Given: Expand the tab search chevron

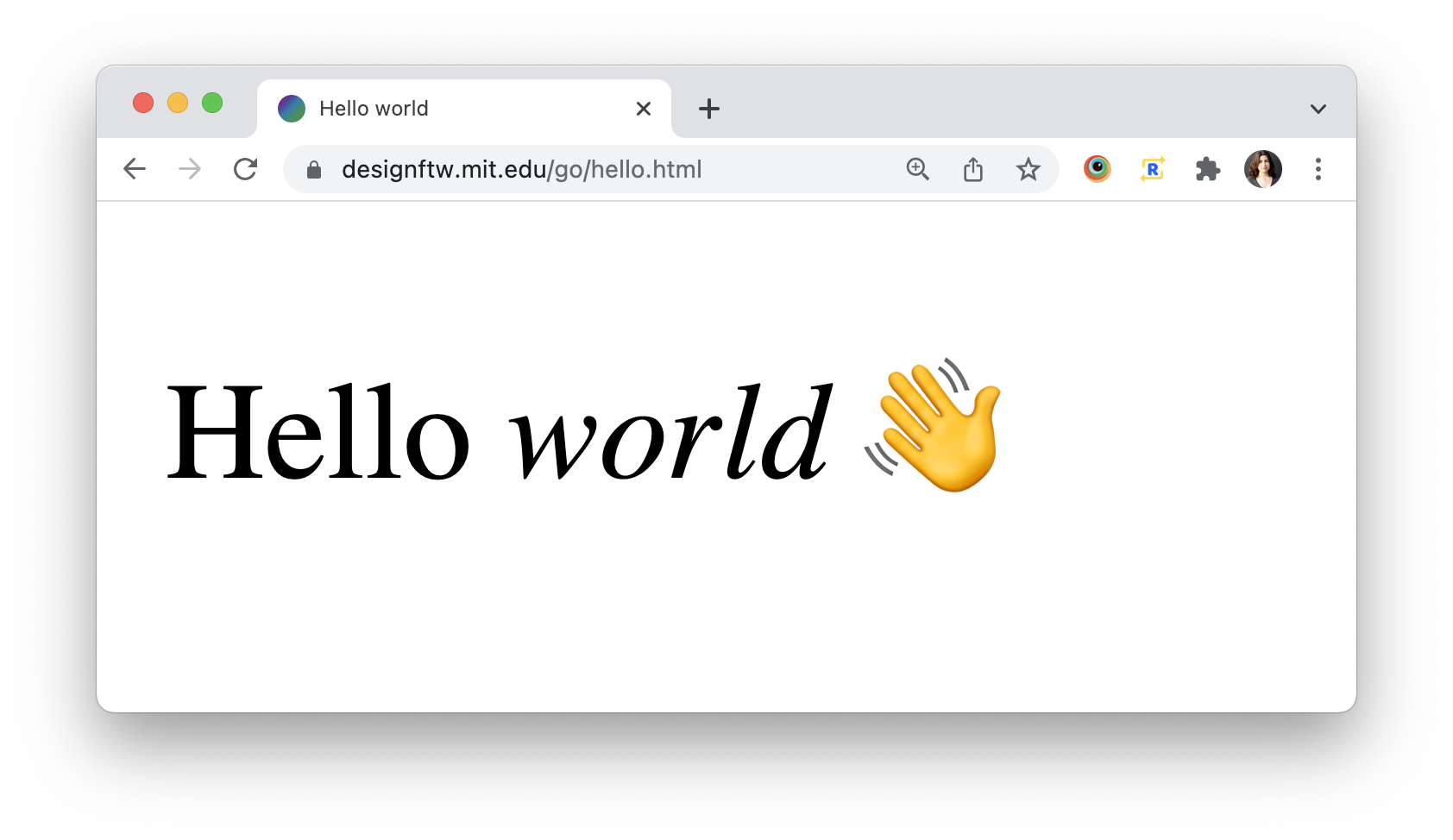Looking at the screenshot, I should (x=1318, y=109).
